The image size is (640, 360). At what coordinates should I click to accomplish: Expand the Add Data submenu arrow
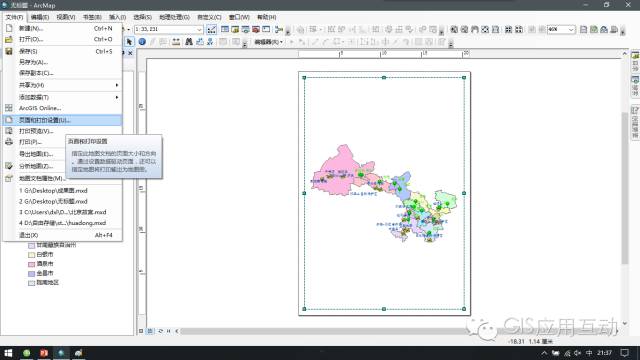click(117, 97)
